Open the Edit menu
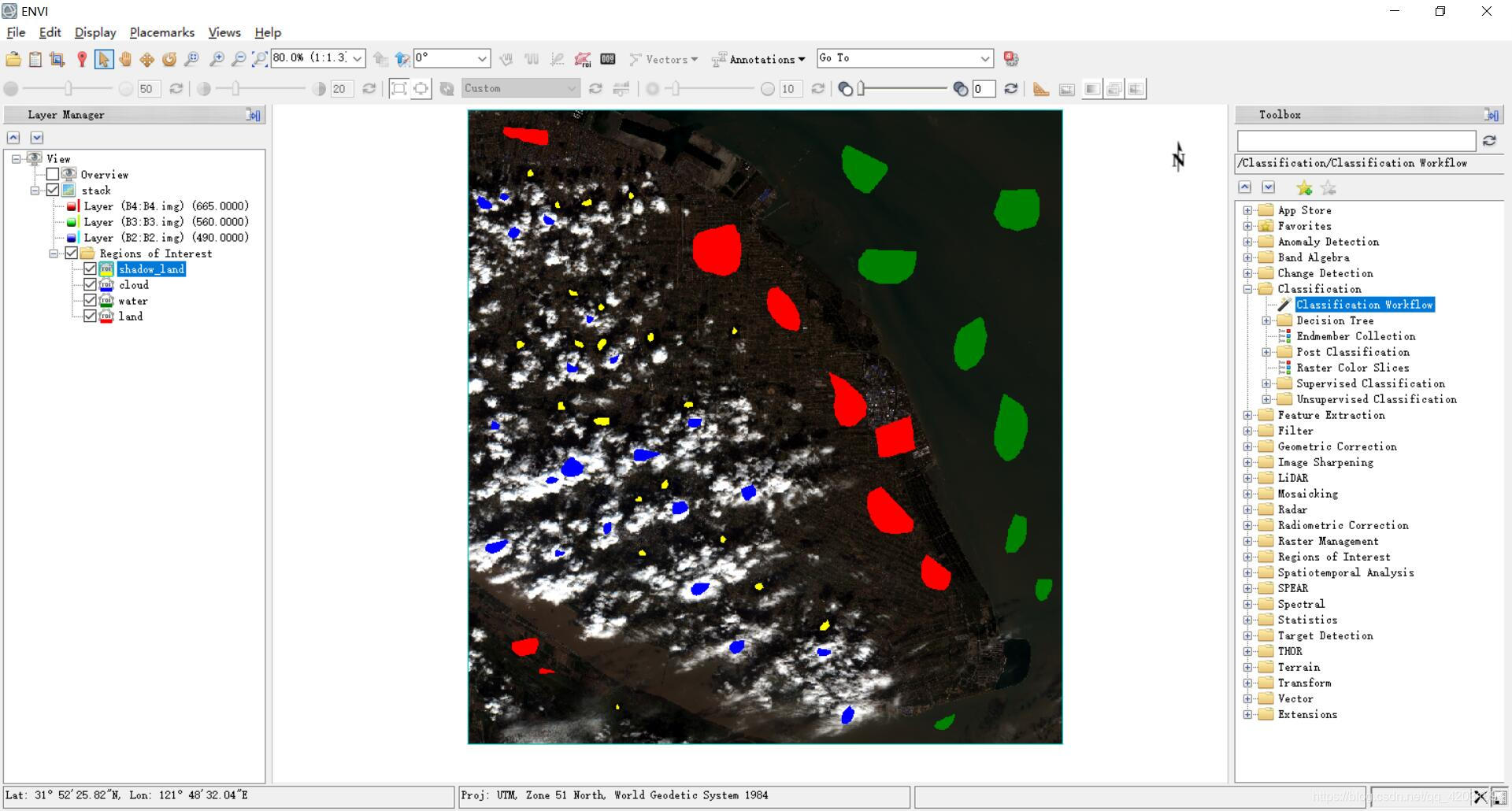 (50, 32)
